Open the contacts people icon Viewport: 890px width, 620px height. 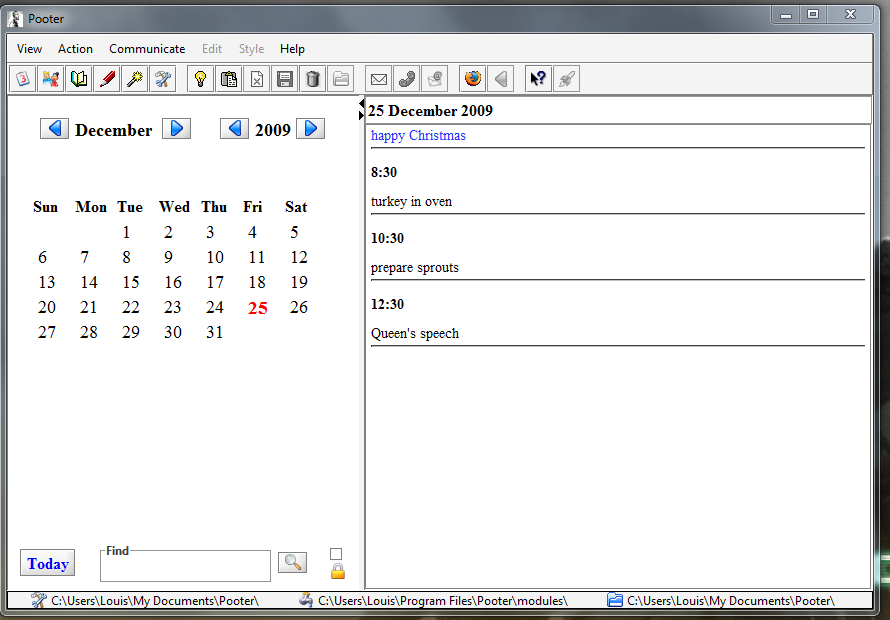click(x=51, y=79)
